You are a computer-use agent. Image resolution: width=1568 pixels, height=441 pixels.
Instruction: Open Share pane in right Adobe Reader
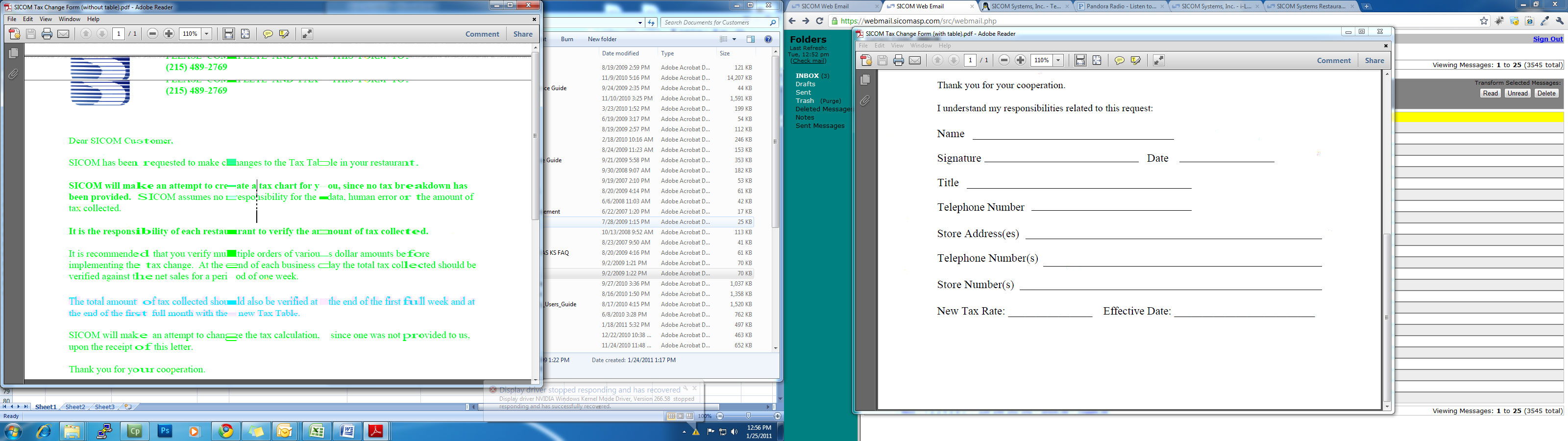point(1374,60)
